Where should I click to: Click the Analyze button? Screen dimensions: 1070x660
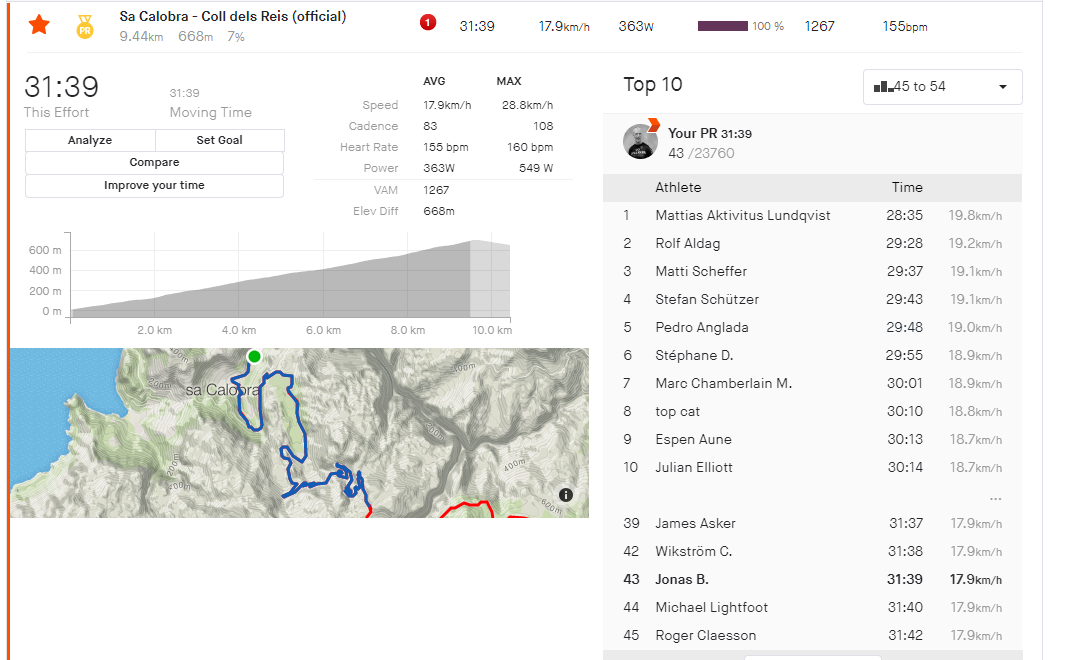[x=90, y=140]
